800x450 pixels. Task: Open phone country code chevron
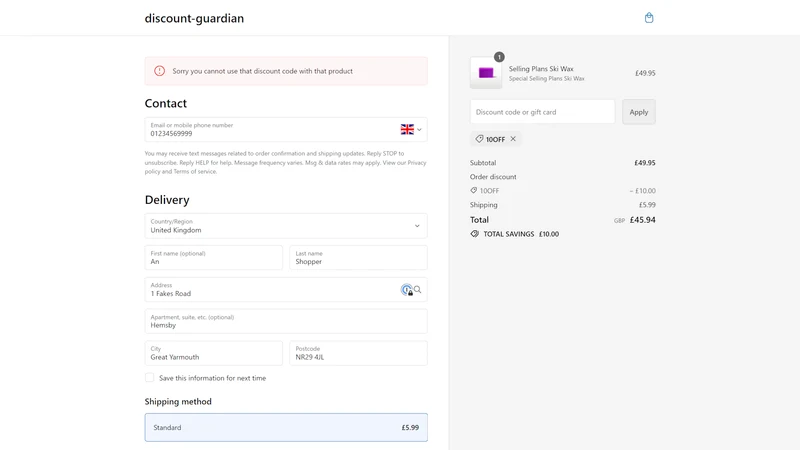(419, 130)
